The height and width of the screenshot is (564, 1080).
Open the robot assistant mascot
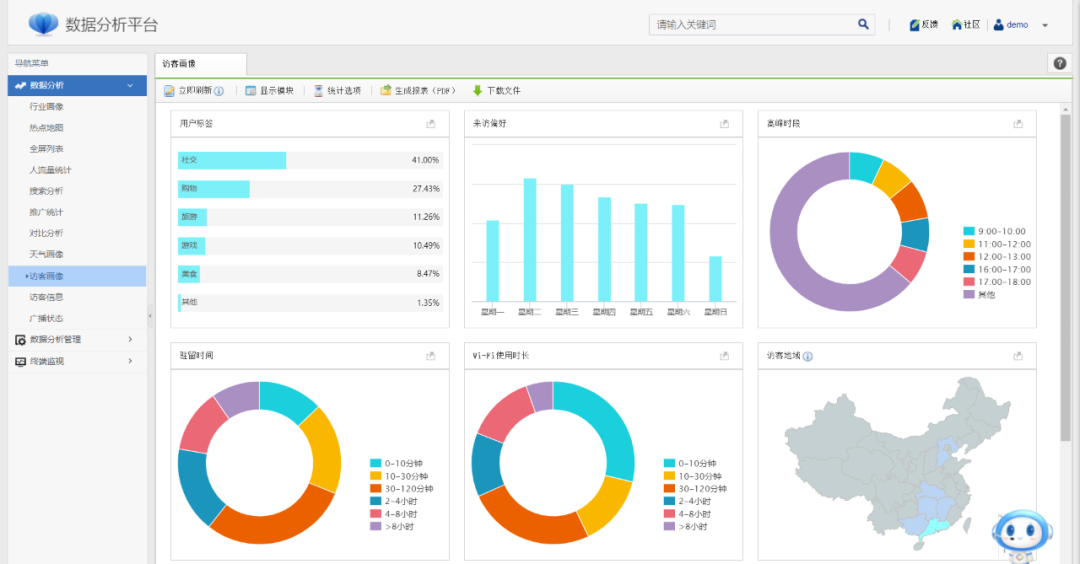pyautogui.click(x=1020, y=534)
